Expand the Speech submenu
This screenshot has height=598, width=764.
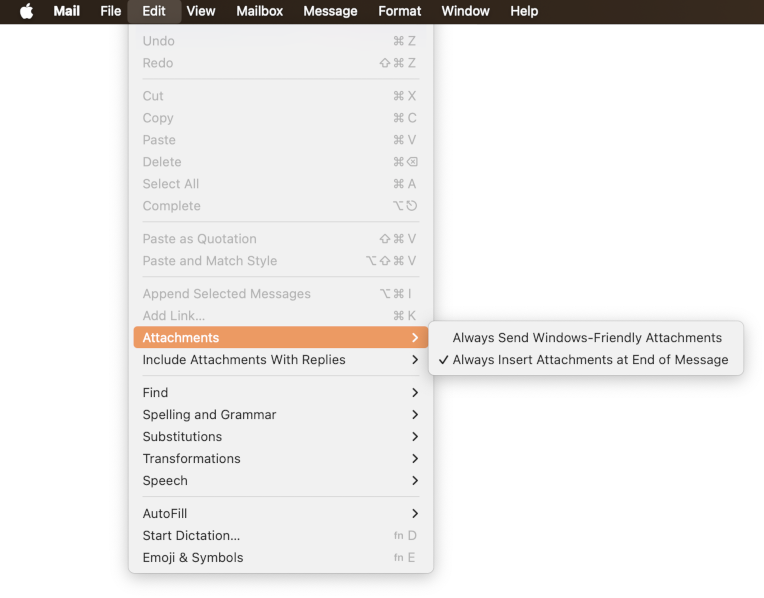(x=281, y=481)
